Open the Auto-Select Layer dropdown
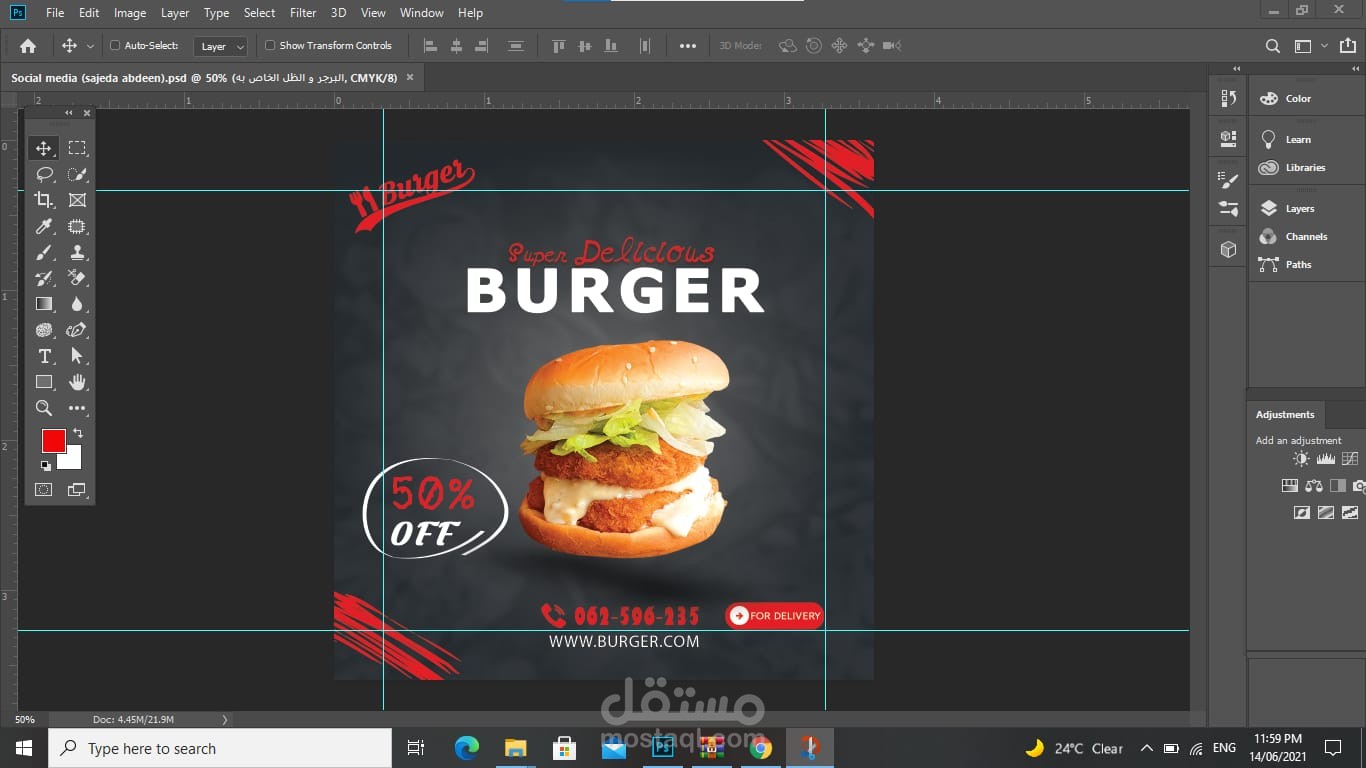This screenshot has height=768, width=1366. coord(221,46)
